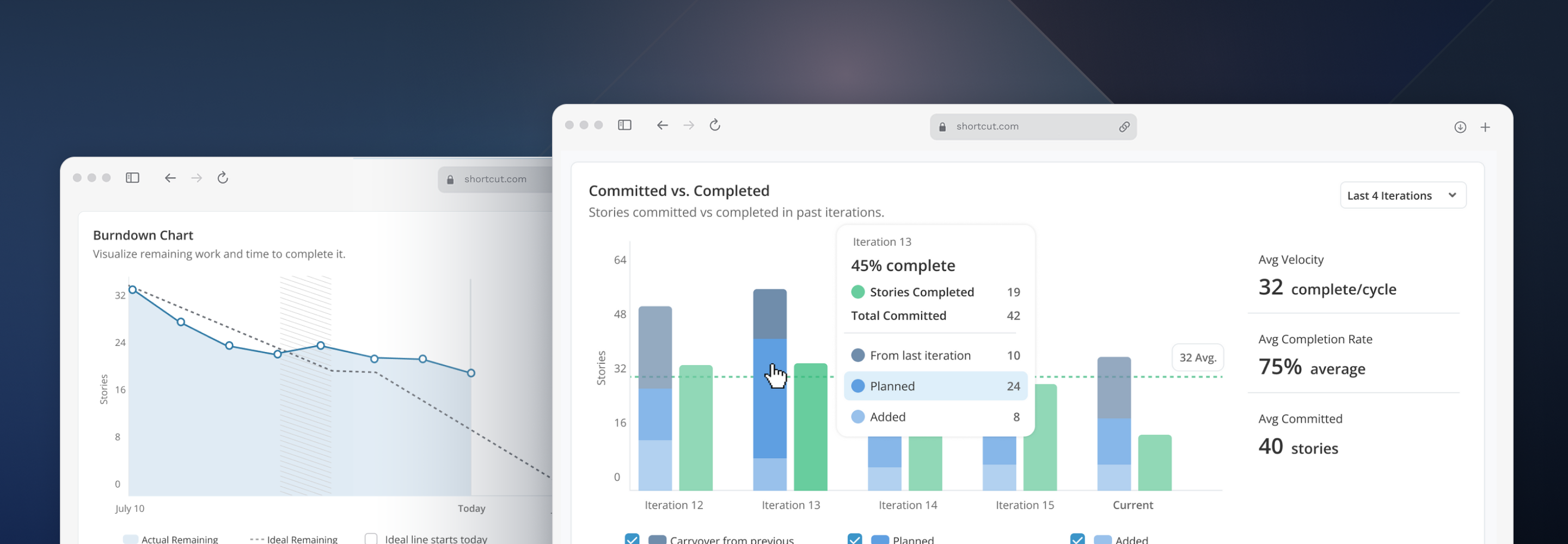
Task: Click the green completed bar for Iteration 12
Action: (x=696, y=428)
